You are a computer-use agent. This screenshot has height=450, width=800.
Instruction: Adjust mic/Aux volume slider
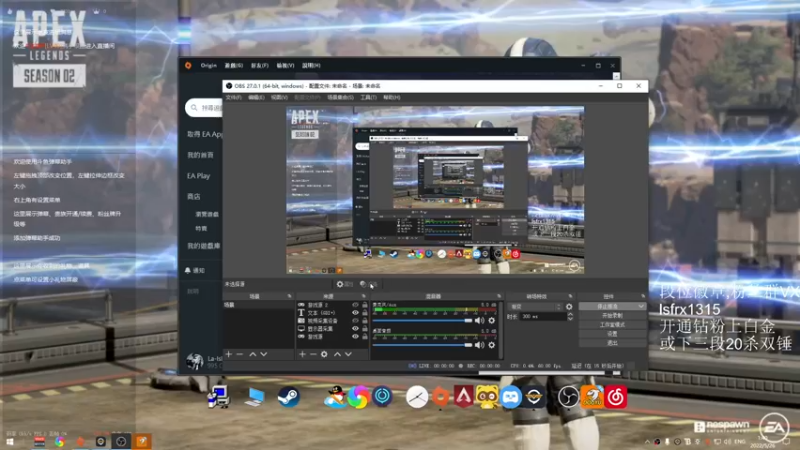(422, 320)
